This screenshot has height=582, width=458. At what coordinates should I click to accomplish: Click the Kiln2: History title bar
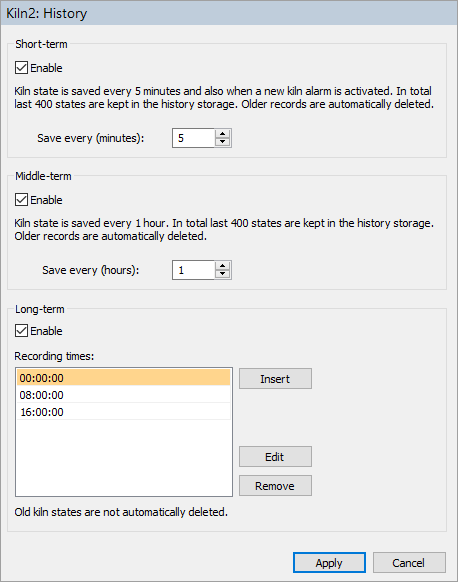229,13
